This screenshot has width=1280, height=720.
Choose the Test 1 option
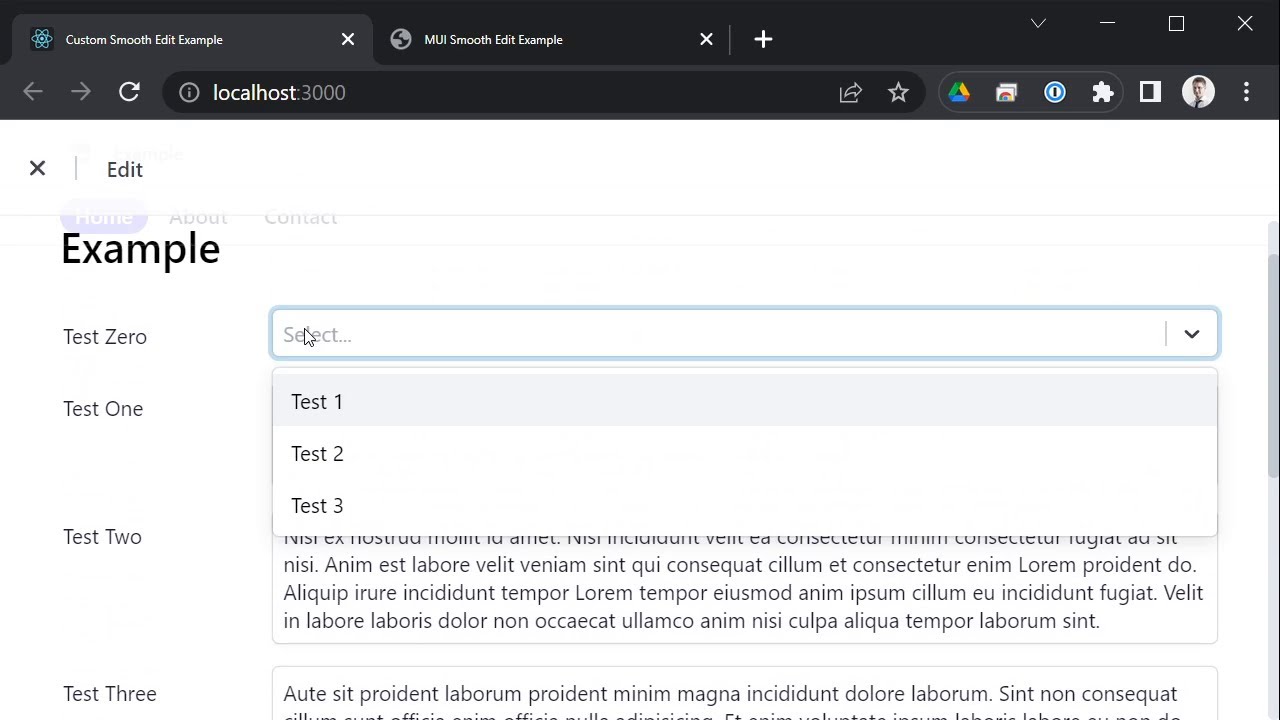tap(744, 401)
